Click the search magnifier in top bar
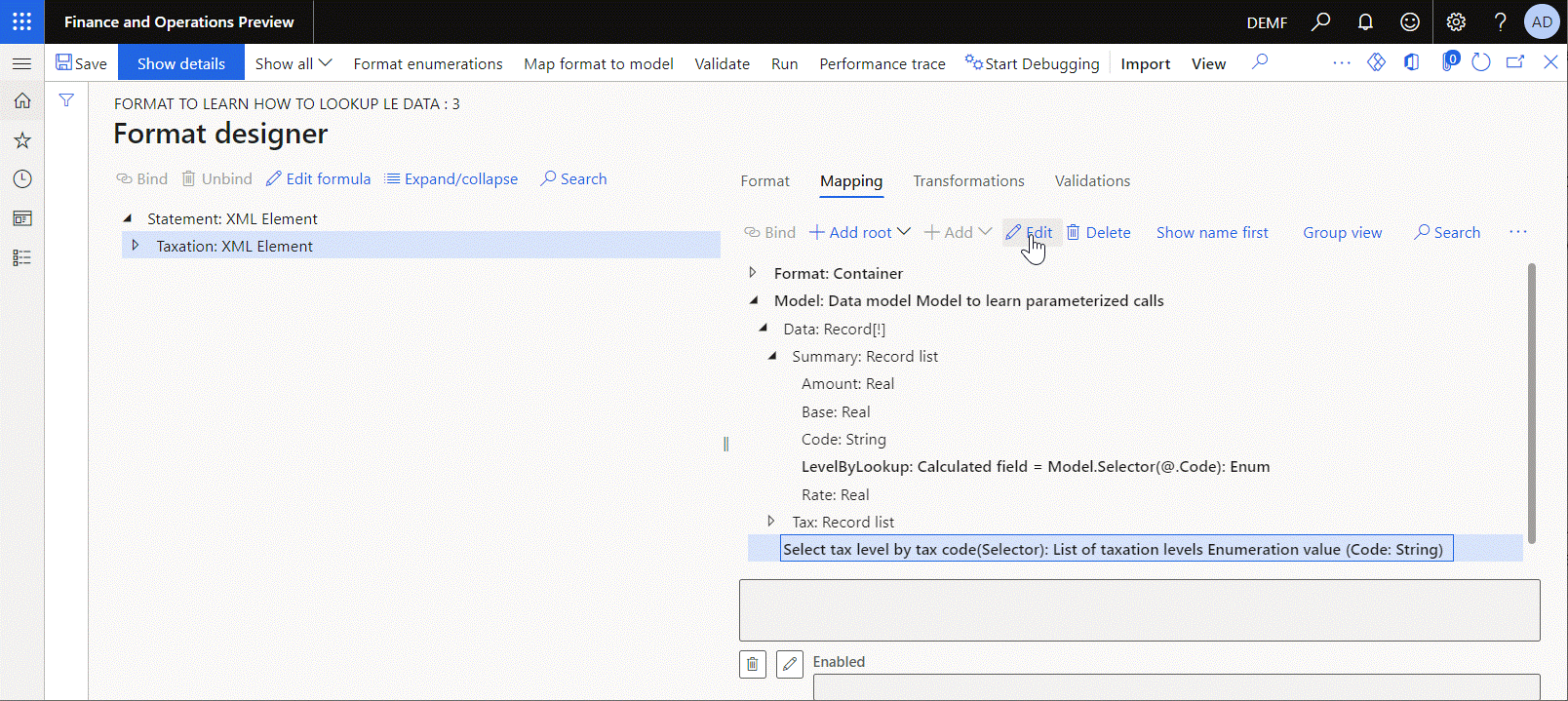This screenshot has width=1568, height=701. [x=1320, y=21]
